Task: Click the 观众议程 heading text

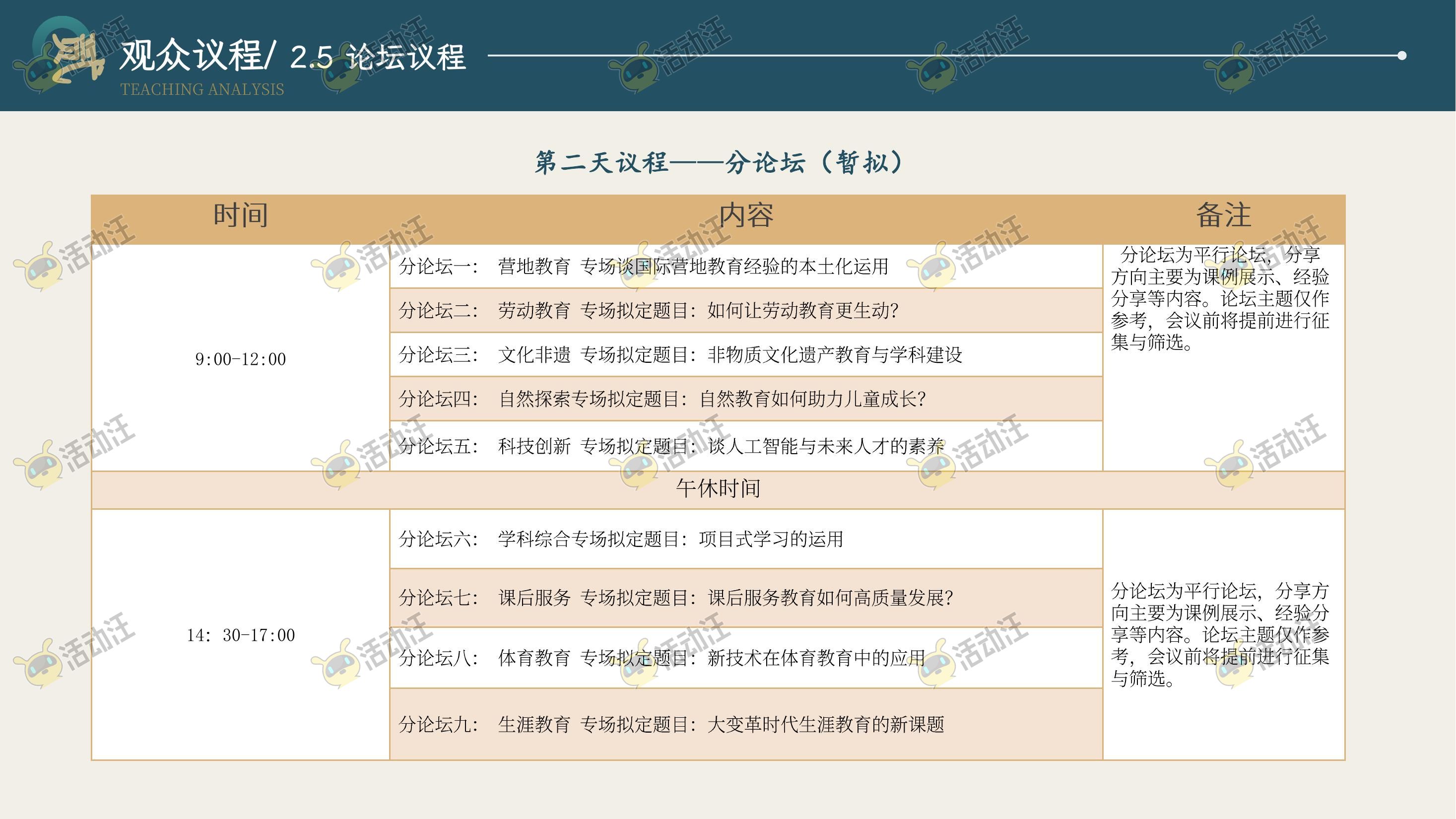Action: coord(192,56)
